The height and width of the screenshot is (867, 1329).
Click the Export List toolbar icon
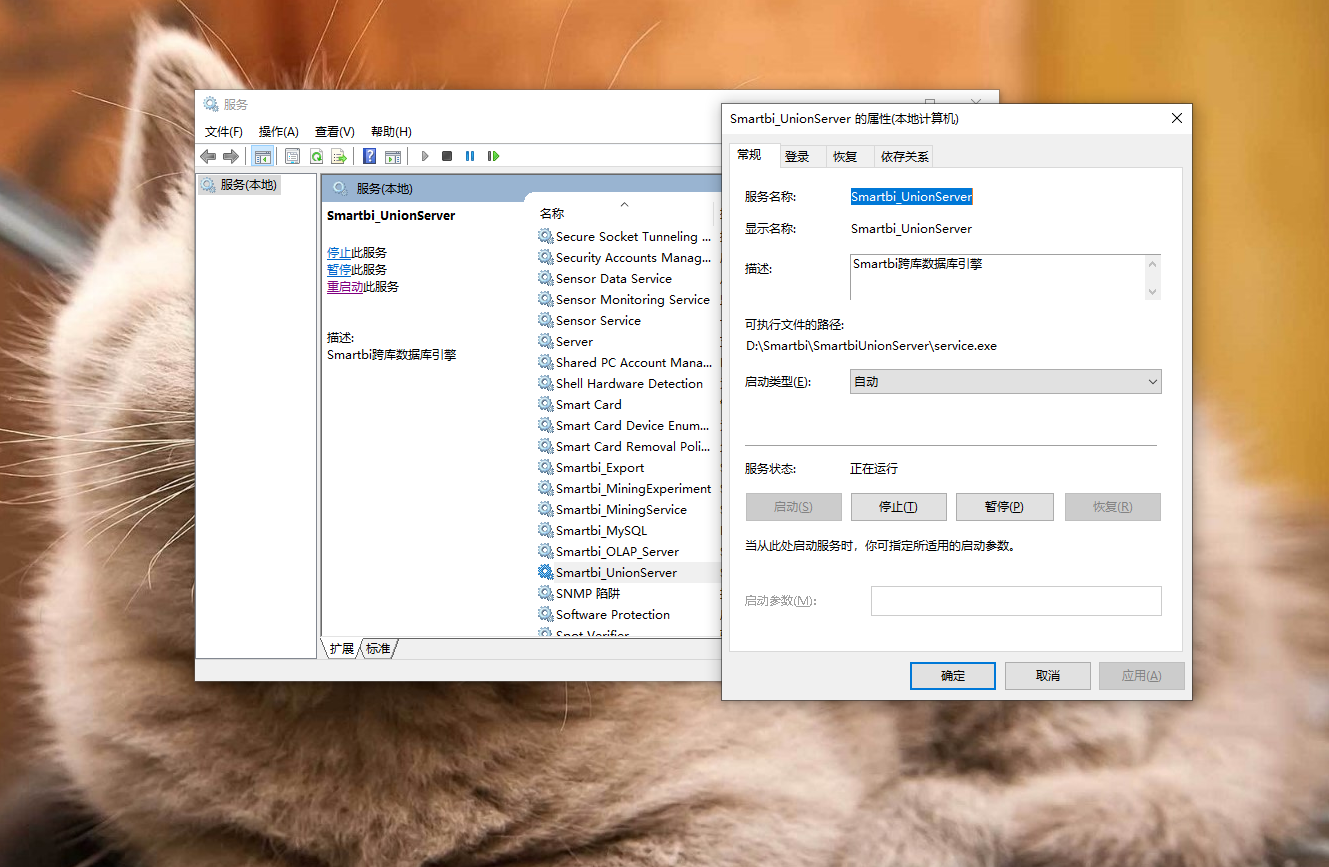339,156
